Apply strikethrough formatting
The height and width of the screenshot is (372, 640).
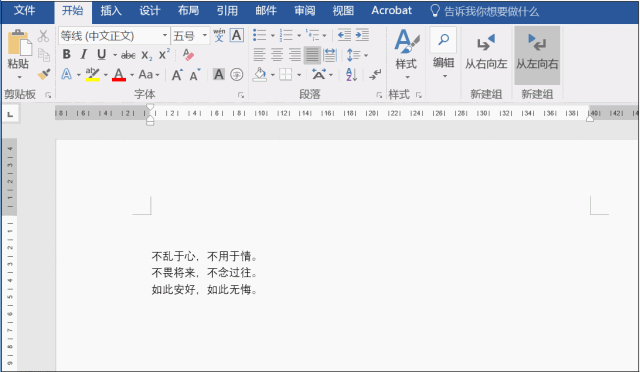pyautogui.click(x=128, y=55)
